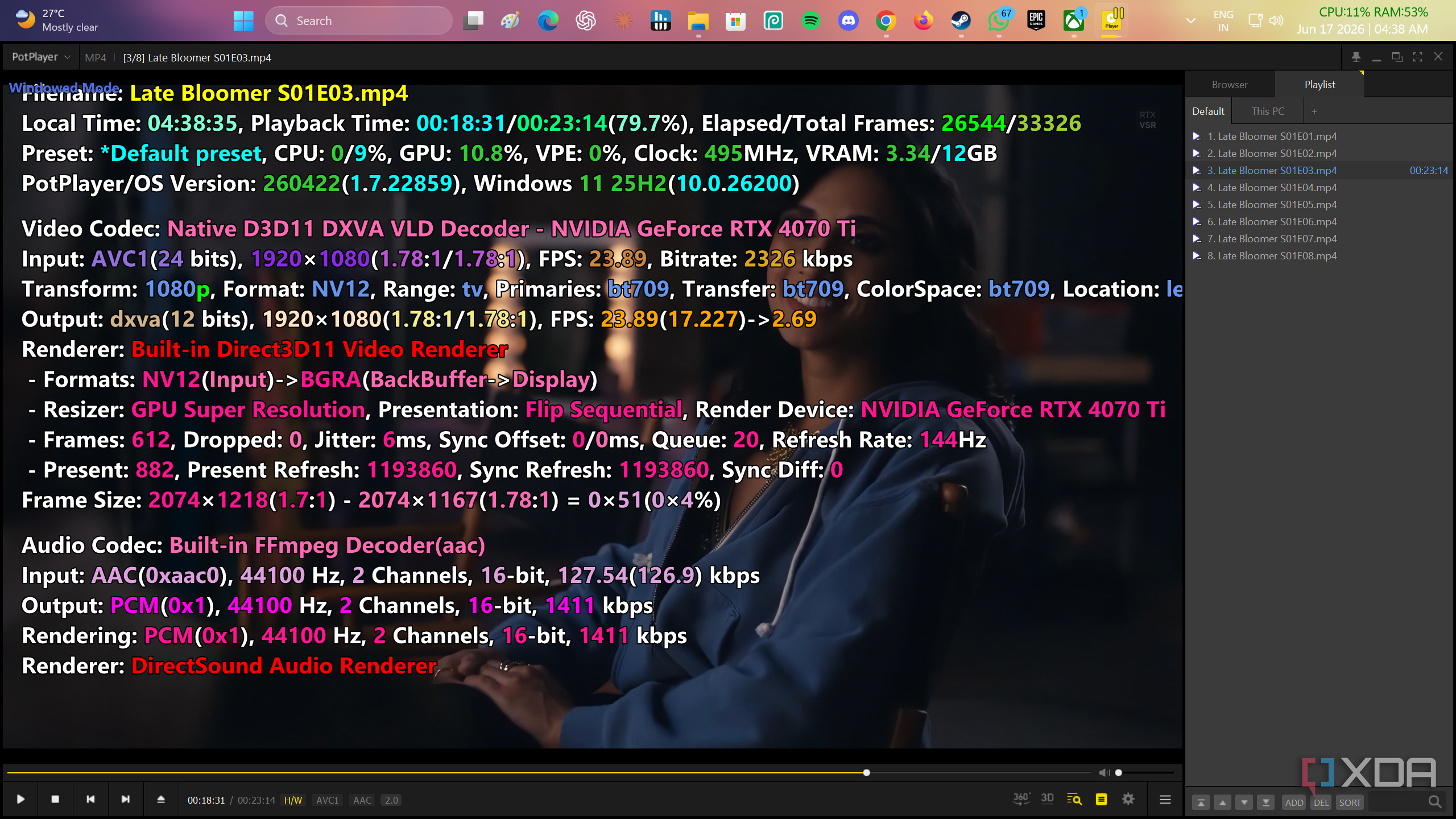Screen dimensions: 1456x819
Task: Click the 2.0 audio channels badge
Action: 391,800
